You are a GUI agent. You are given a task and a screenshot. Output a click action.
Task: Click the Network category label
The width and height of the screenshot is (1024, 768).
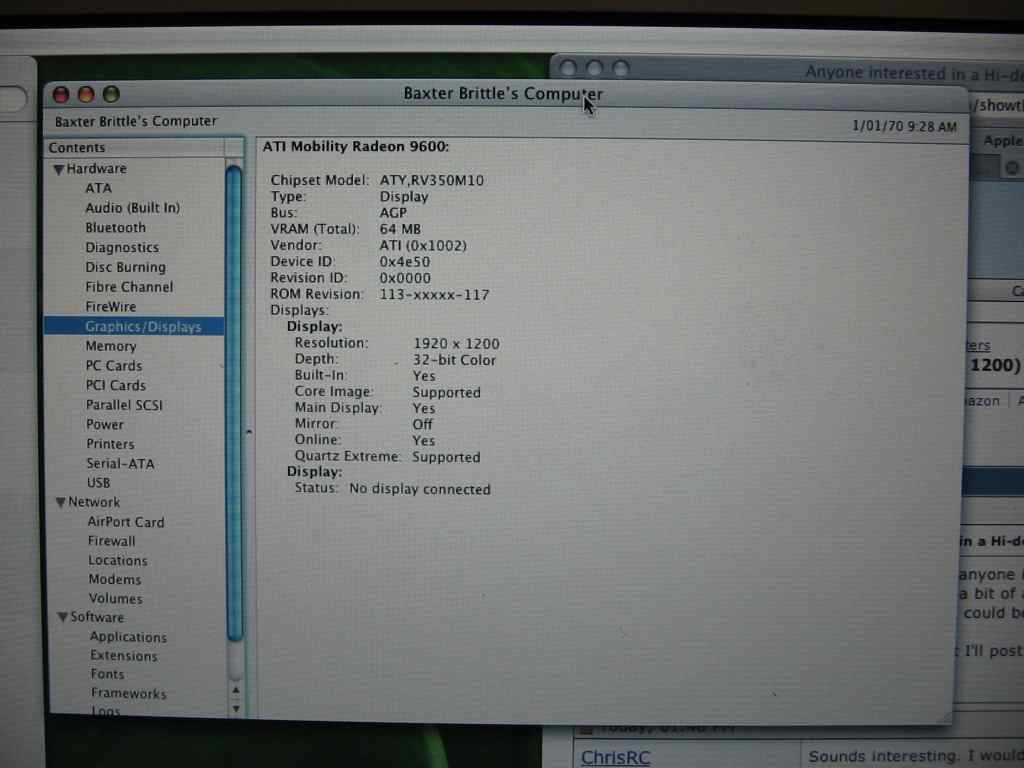pos(95,502)
